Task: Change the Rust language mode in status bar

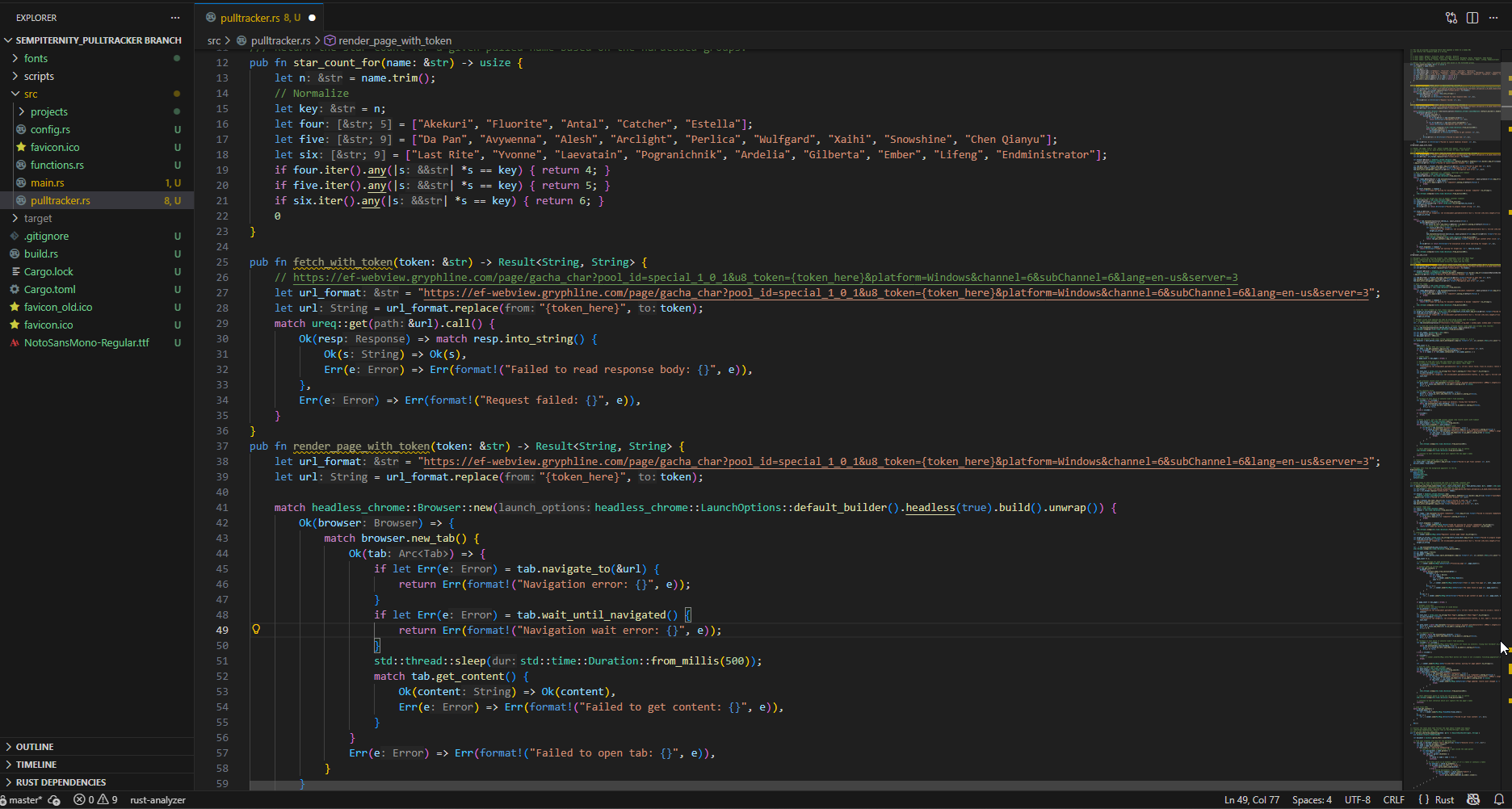Action: click(1444, 799)
